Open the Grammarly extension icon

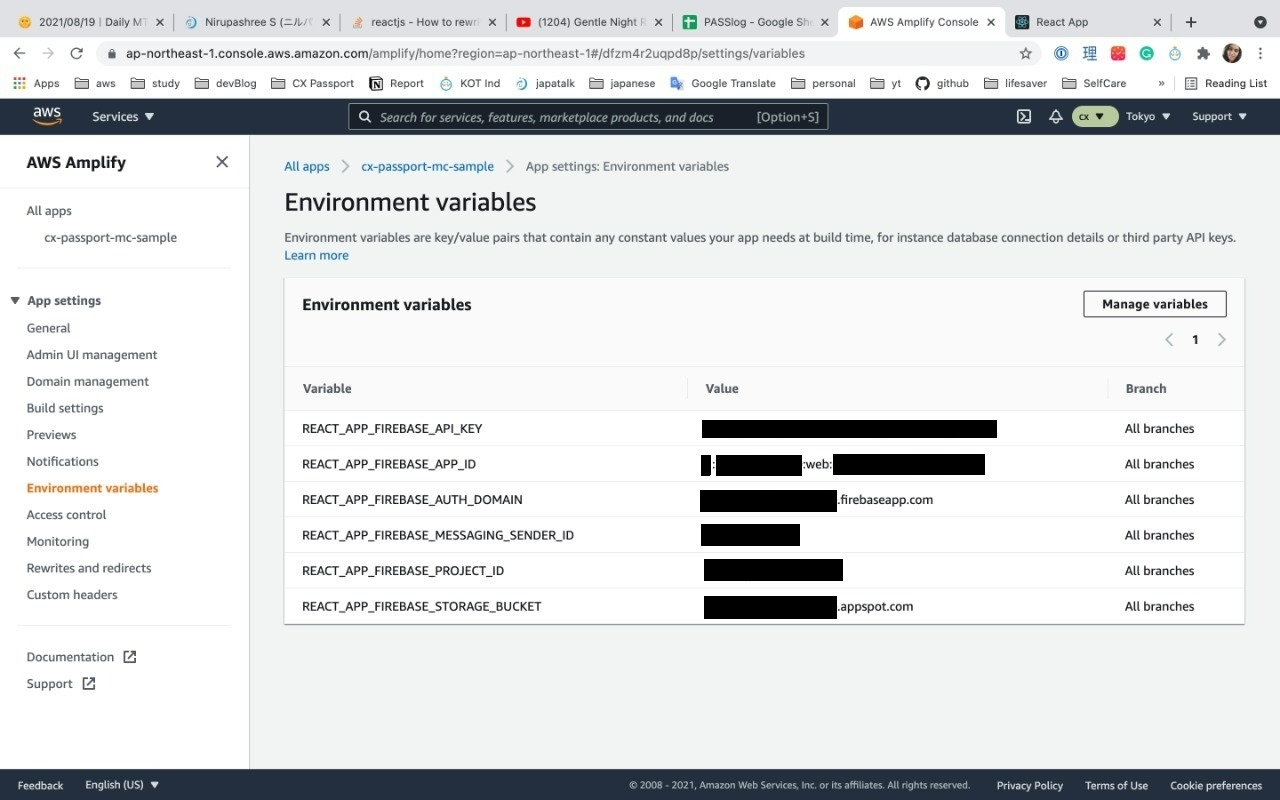pyautogui.click(x=1146, y=53)
